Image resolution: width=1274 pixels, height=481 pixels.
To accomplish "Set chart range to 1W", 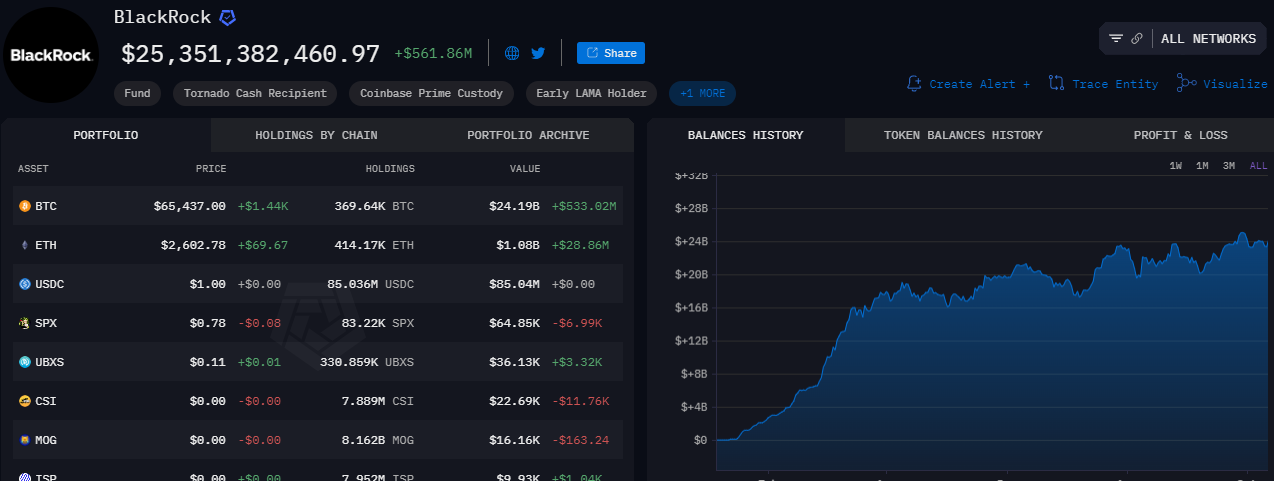I will point(1176,166).
